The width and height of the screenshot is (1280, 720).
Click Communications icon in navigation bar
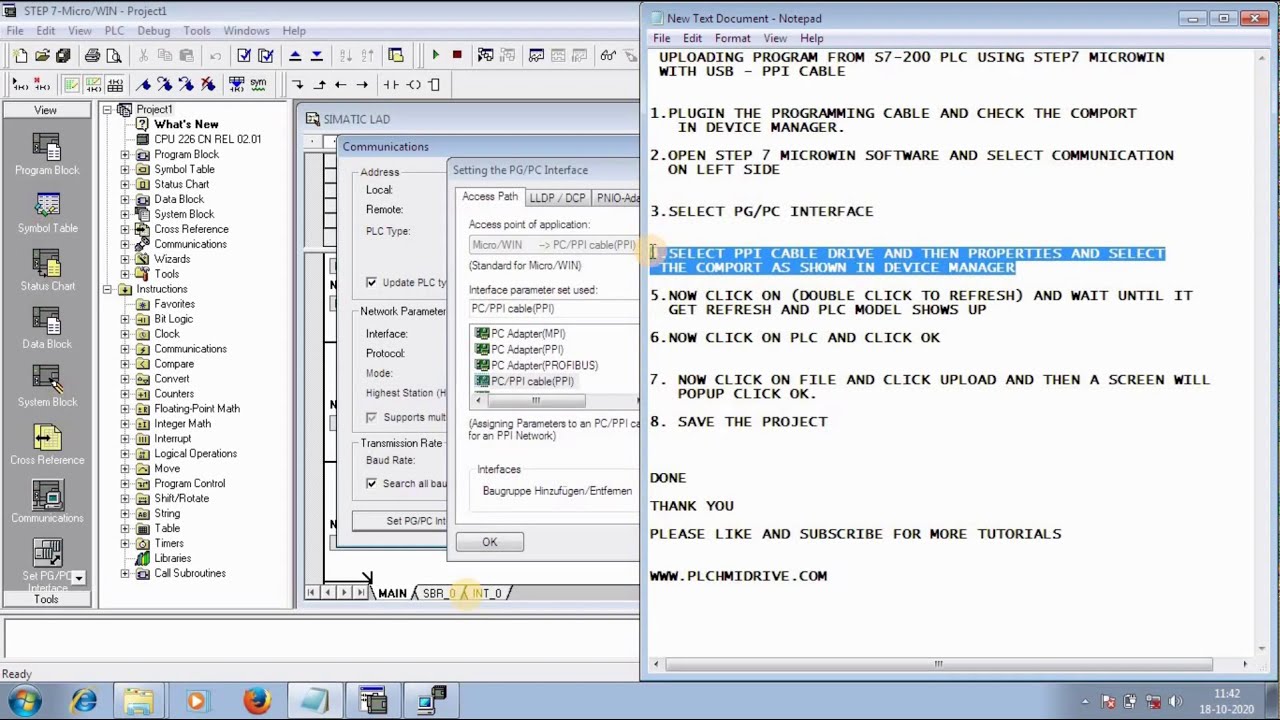[x=46, y=503]
